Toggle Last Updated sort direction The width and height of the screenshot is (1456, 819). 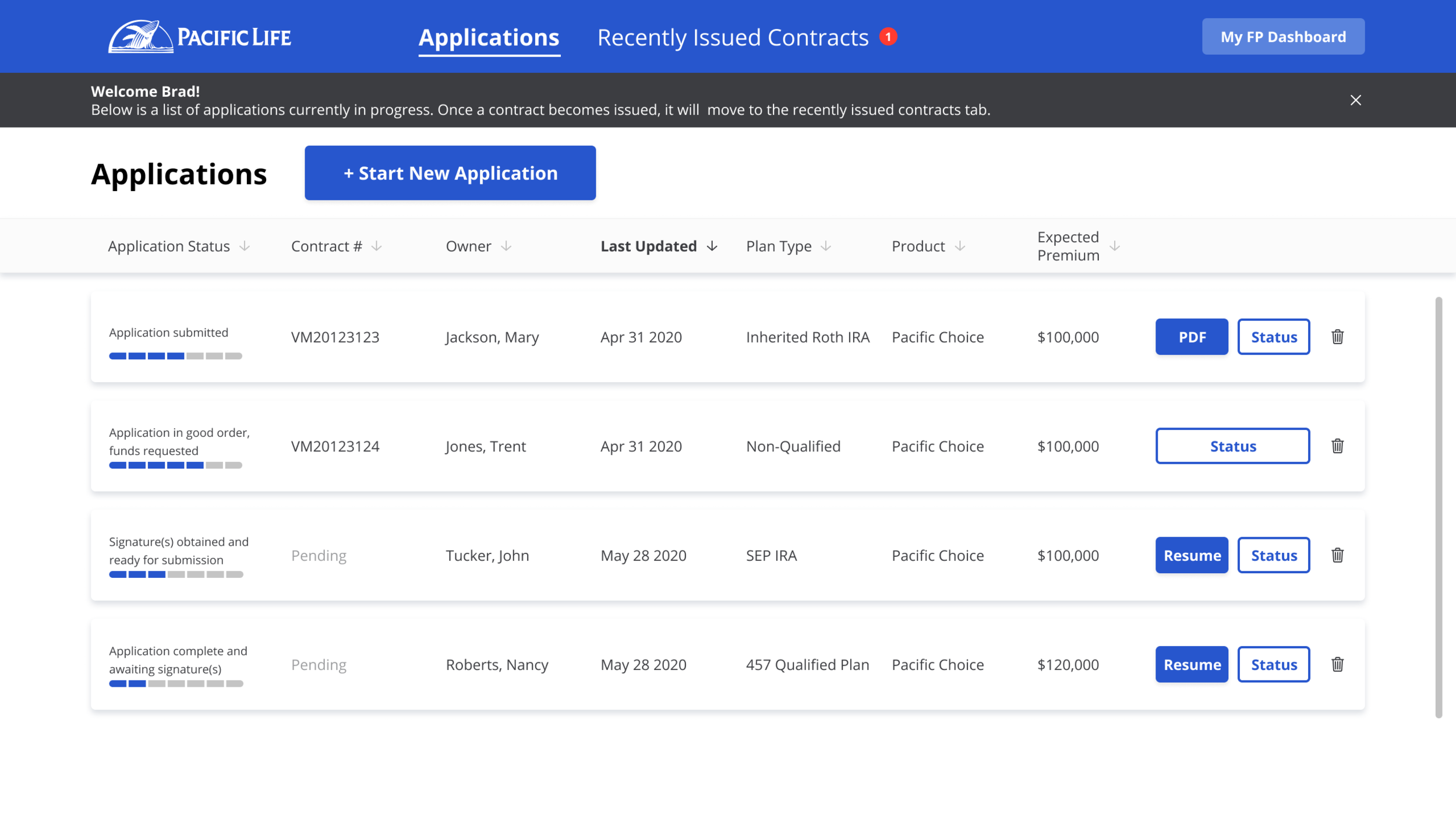(712, 246)
